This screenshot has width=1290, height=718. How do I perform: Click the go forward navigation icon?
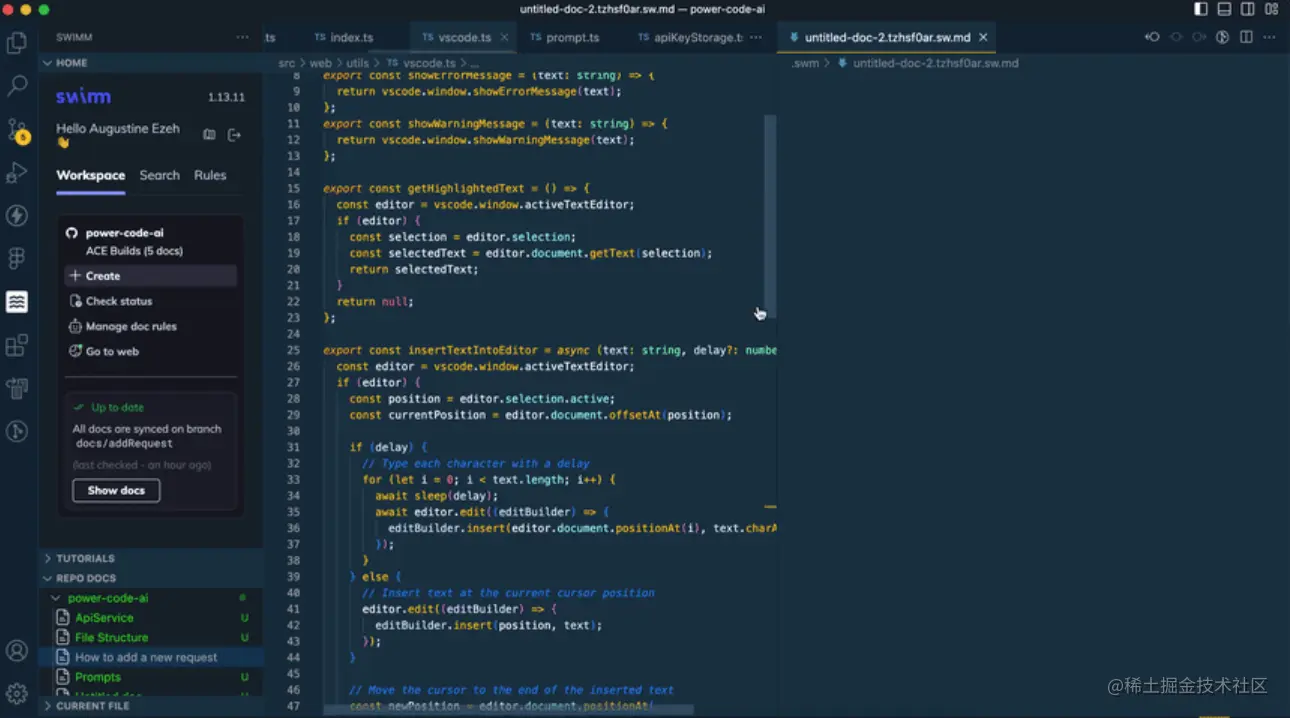pyautogui.click(x=1199, y=37)
